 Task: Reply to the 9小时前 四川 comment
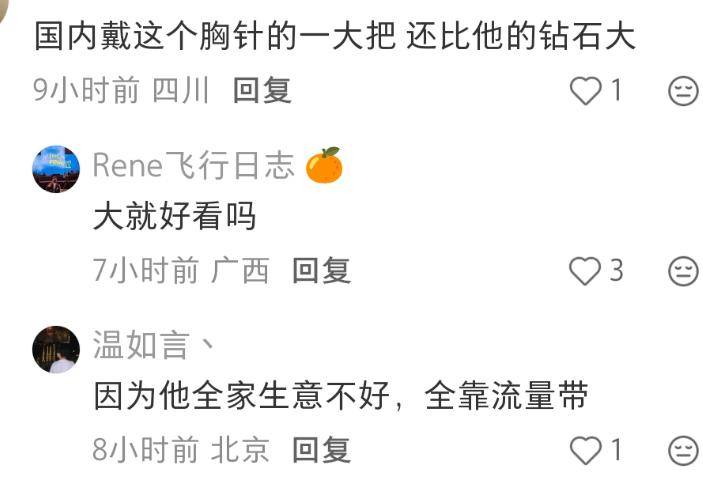[262, 90]
